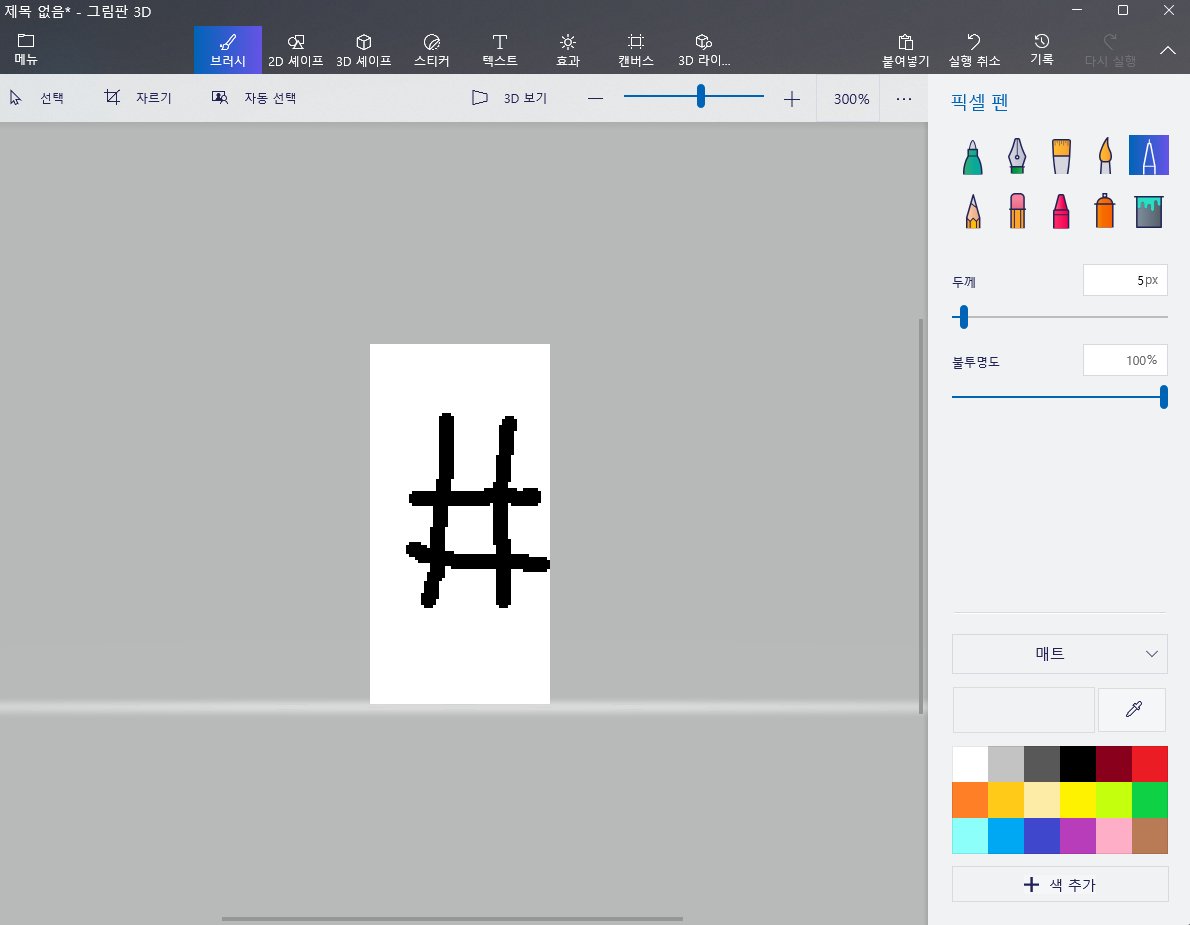Pick the light gray color swatch
Screen dimensions: 1190x925
tap(1006, 764)
